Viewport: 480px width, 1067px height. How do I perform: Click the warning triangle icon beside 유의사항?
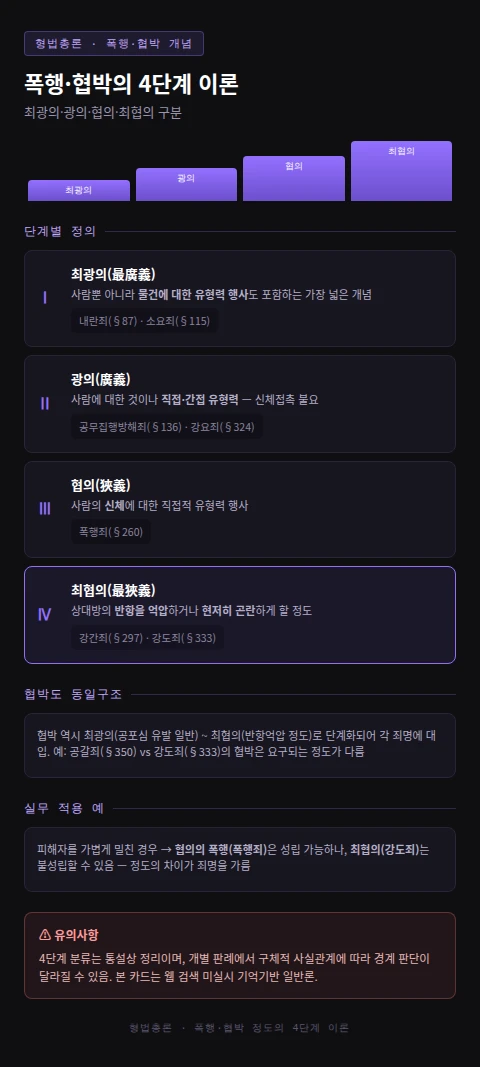[45, 935]
